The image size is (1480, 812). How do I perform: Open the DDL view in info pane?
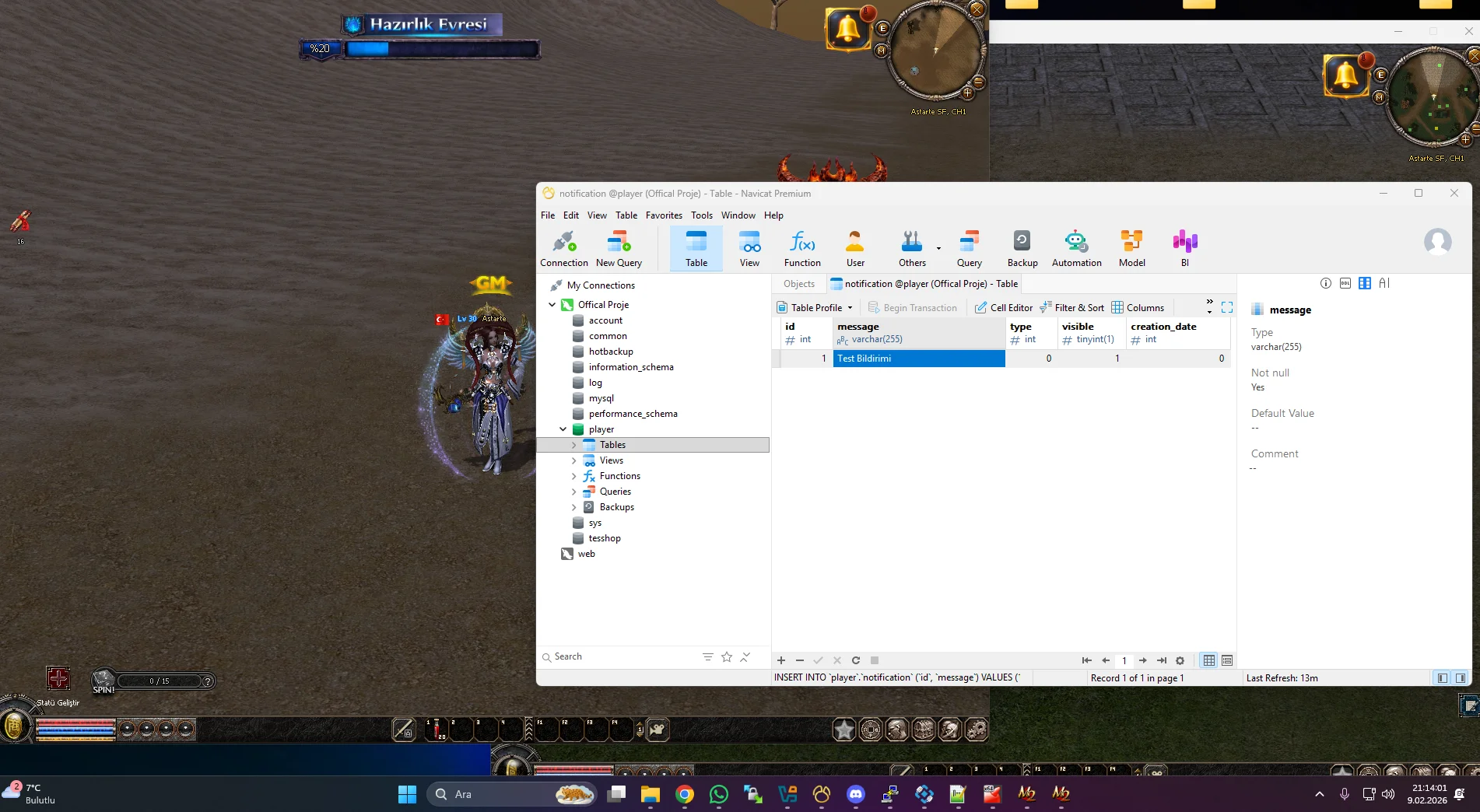tap(1345, 283)
